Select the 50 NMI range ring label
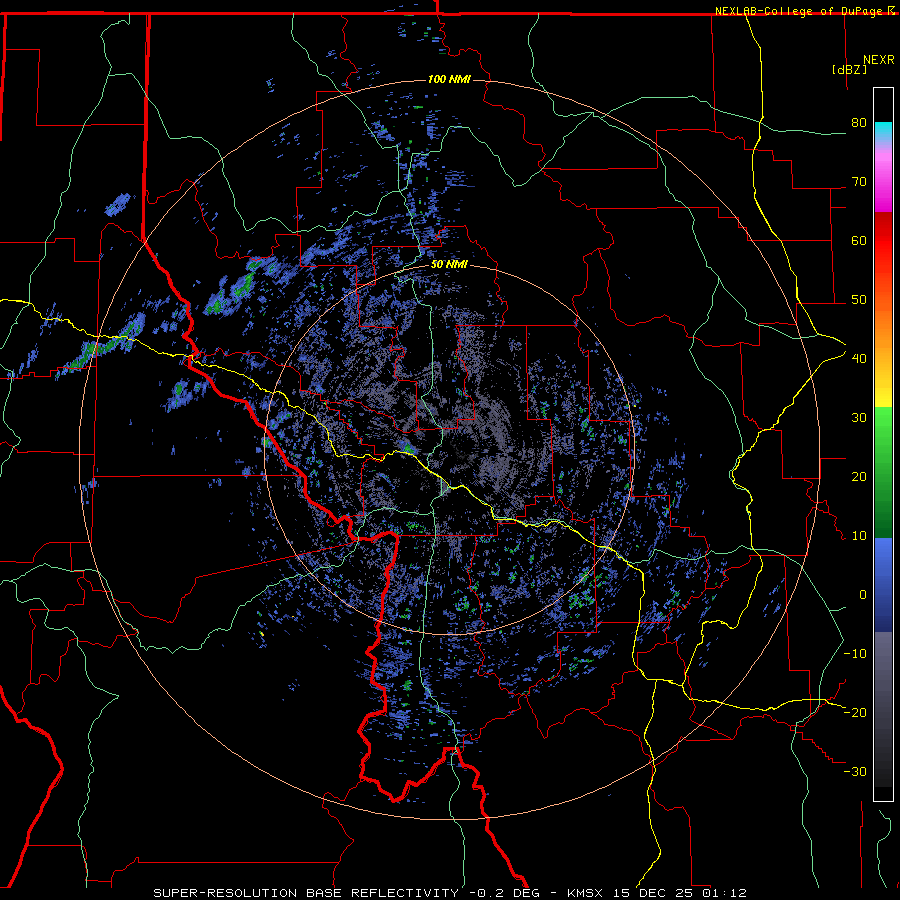The width and height of the screenshot is (900, 900). [x=449, y=265]
